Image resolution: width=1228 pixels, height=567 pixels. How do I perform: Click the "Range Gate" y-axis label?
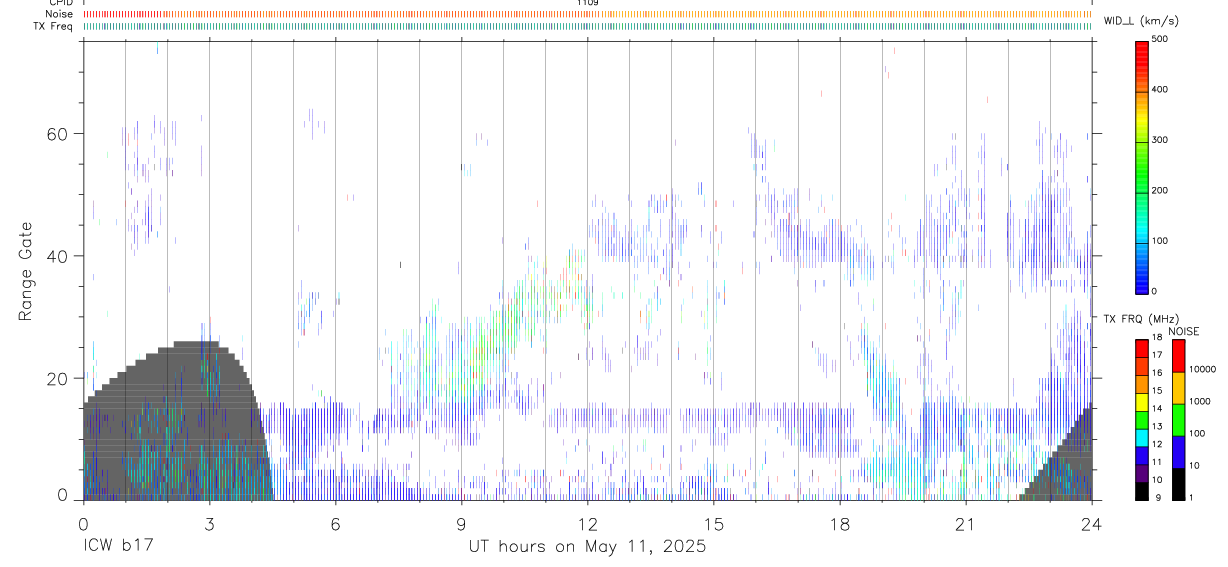[28, 271]
